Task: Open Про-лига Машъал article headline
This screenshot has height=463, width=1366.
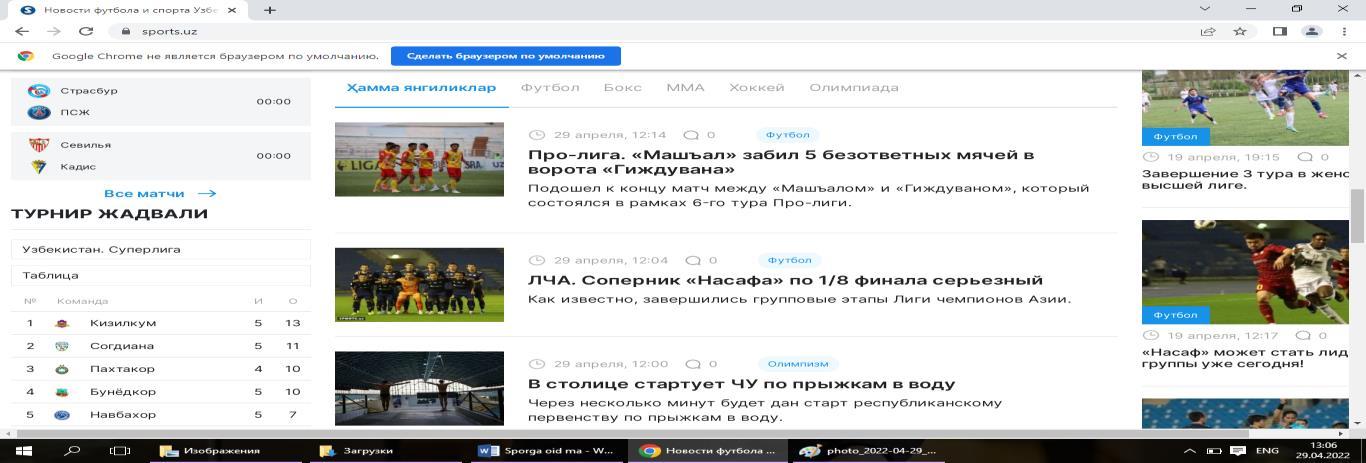Action: [x=781, y=162]
